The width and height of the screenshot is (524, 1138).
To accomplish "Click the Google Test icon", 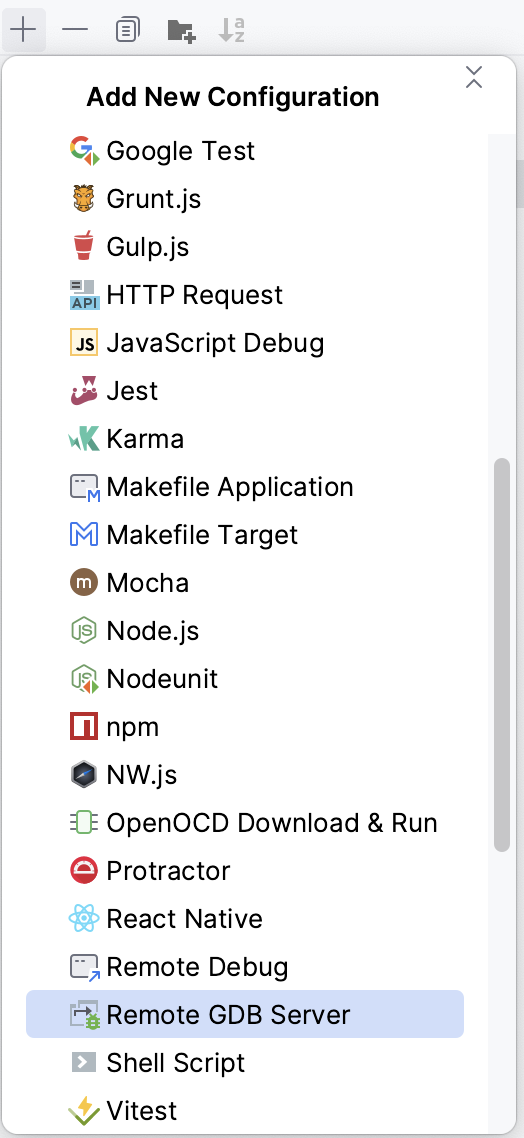I will click(84, 150).
